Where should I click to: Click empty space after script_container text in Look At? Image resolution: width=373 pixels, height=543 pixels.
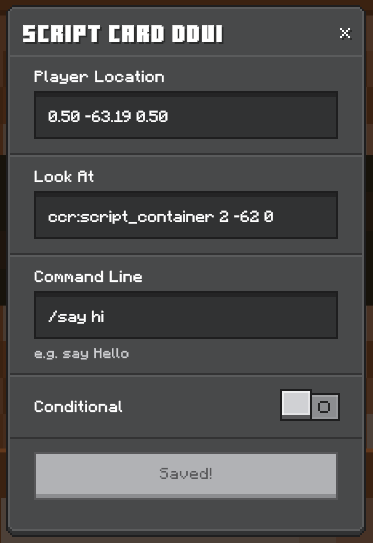pyautogui.click(x=305, y=216)
